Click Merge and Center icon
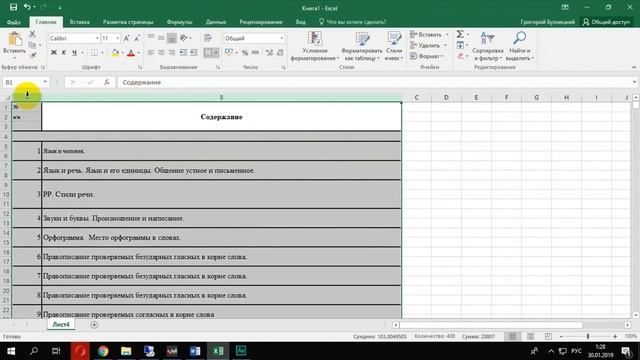This screenshot has width=640, height=360. [208, 52]
